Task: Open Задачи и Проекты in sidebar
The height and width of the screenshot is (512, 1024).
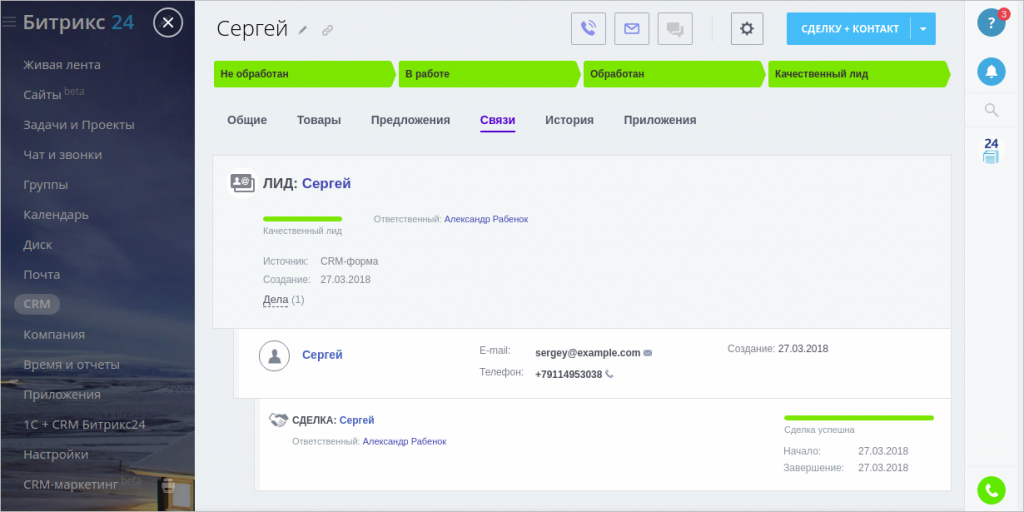Action: click(x=79, y=125)
